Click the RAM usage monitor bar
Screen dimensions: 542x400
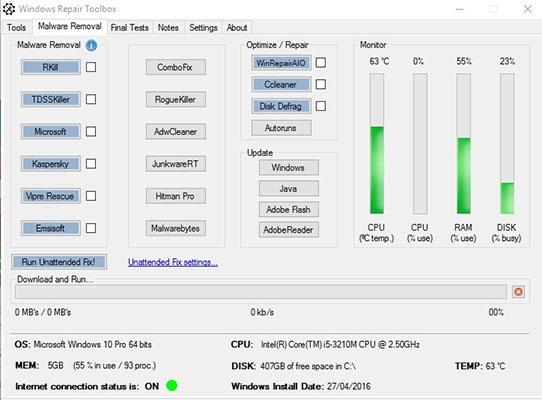(464, 143)
